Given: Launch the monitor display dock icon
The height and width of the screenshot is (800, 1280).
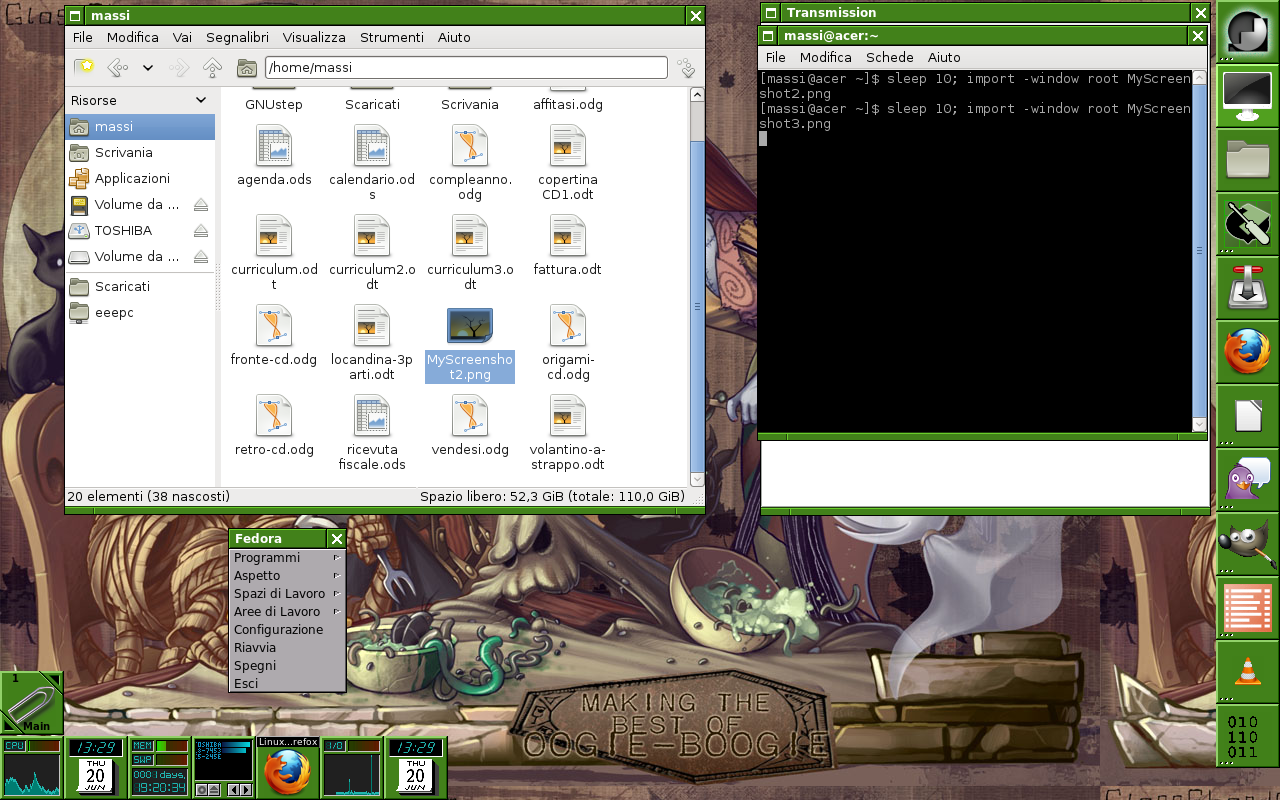Looking at the screenshot, I should (1247, 96).
